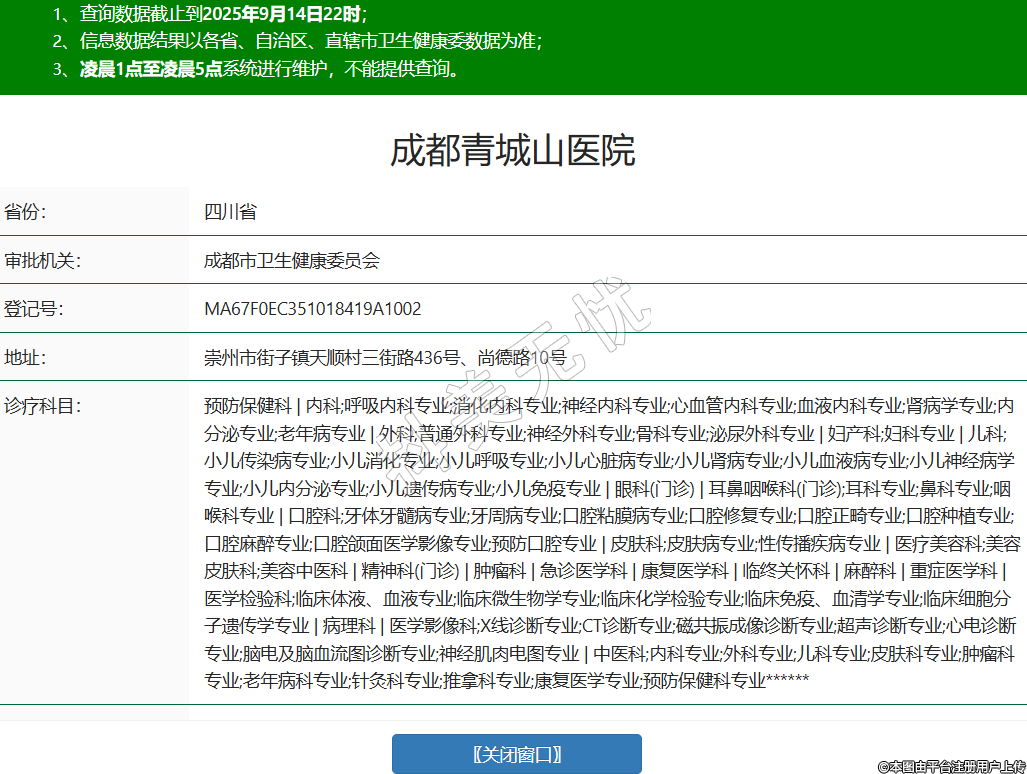Viewport: 1027px width, 774px height.
Task: Click 重症医学科 in the department list
Action: click(x=953, y=571)
